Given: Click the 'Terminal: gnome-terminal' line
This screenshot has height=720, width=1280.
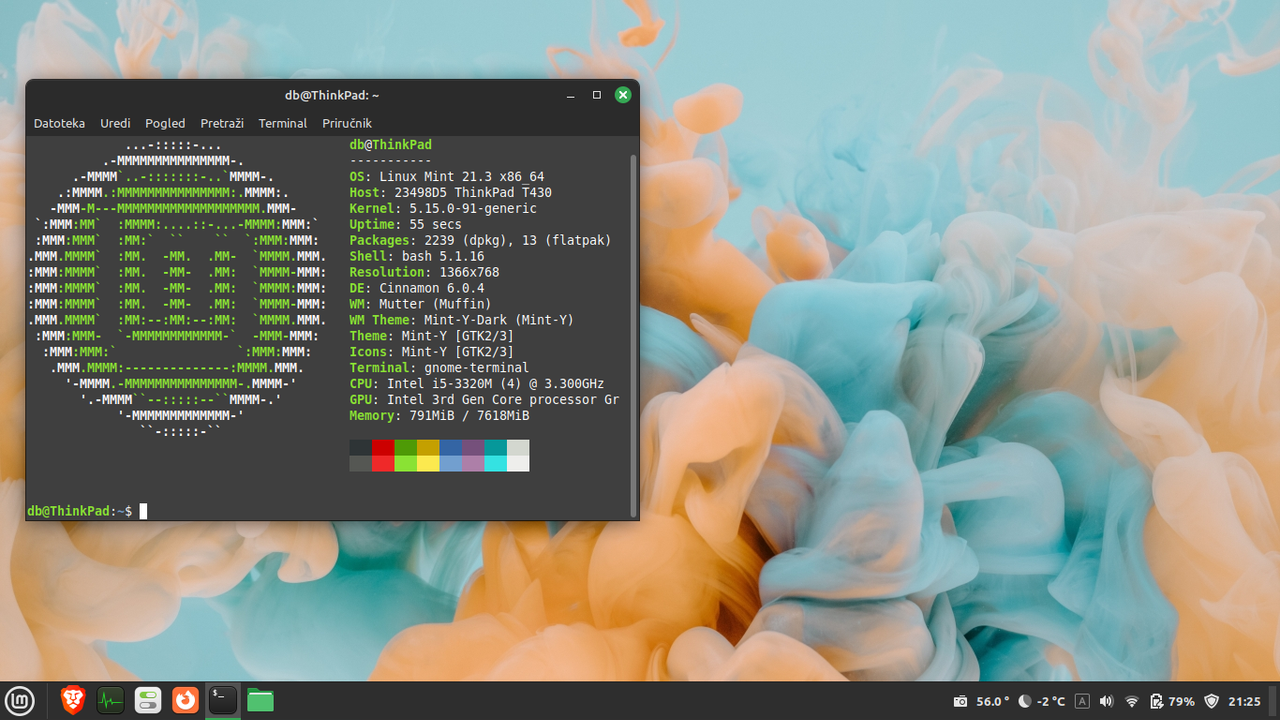Looking at the screenshot, I should (439, 369).
